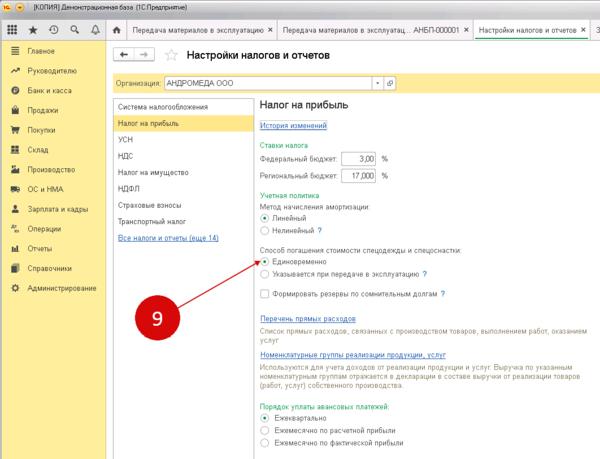Image resolution: width=600 pixels, height=459 pixels.
Task: Open the История изменений link
Action: pyautogui.click(x=293, y=126)
